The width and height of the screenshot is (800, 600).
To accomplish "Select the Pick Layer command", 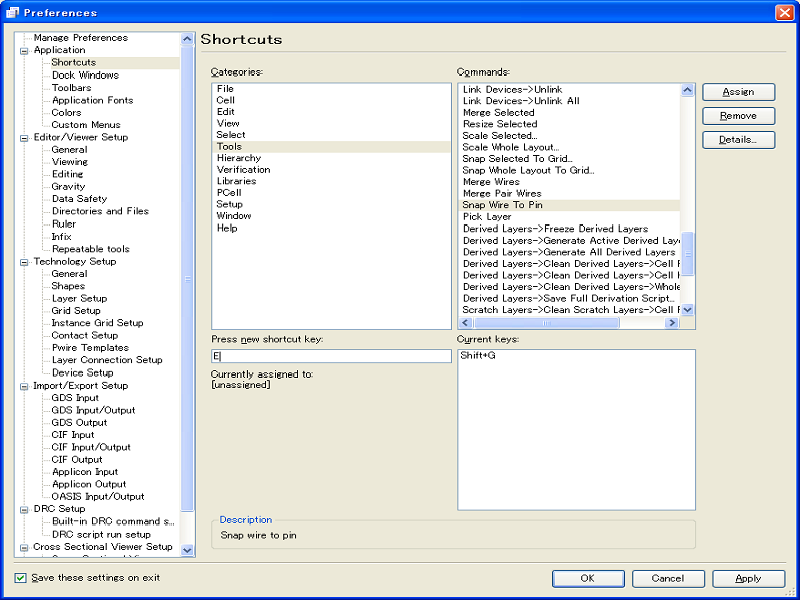I will pos(487,217).
